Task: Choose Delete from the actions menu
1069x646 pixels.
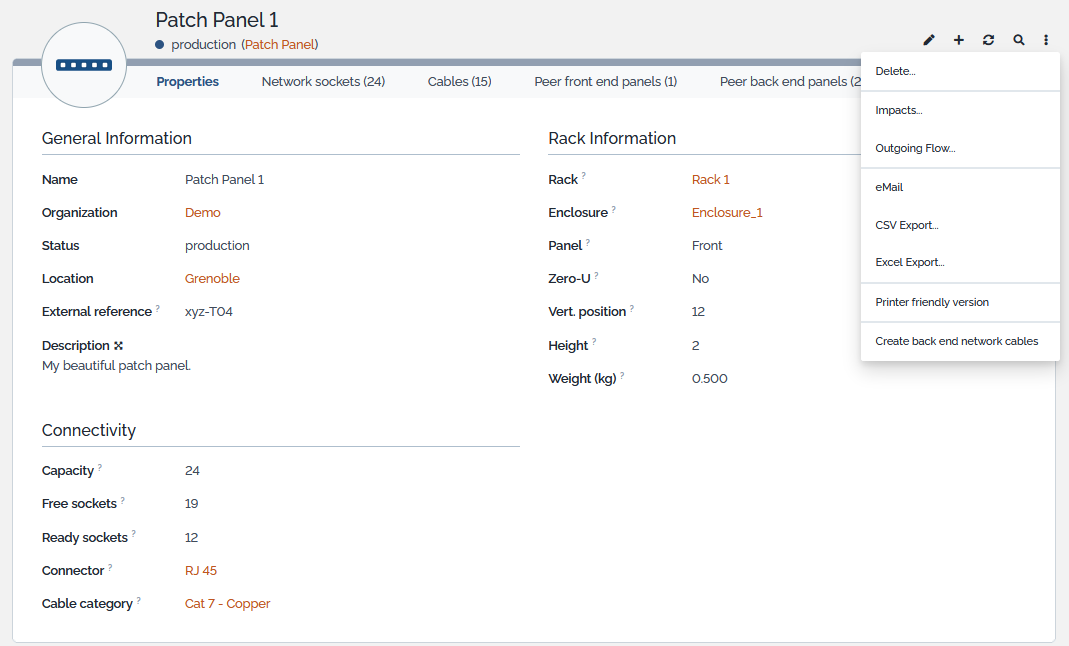Action: 895,72
